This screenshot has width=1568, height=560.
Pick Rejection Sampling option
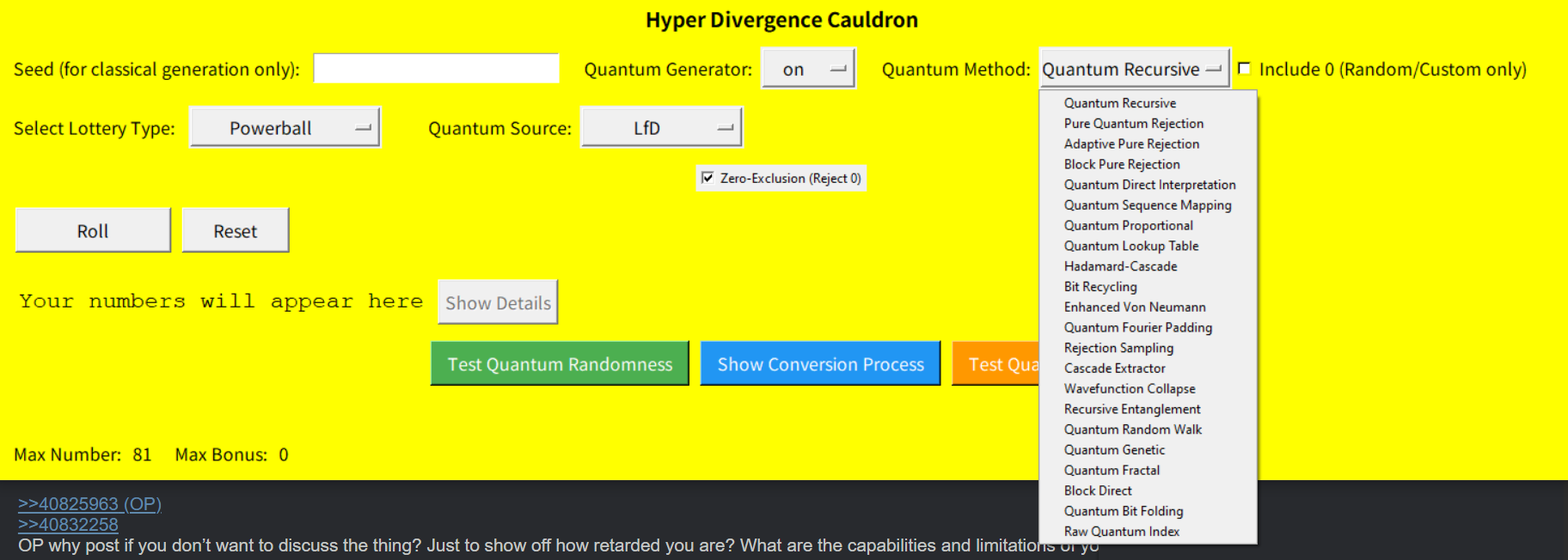pos(1148,348)
